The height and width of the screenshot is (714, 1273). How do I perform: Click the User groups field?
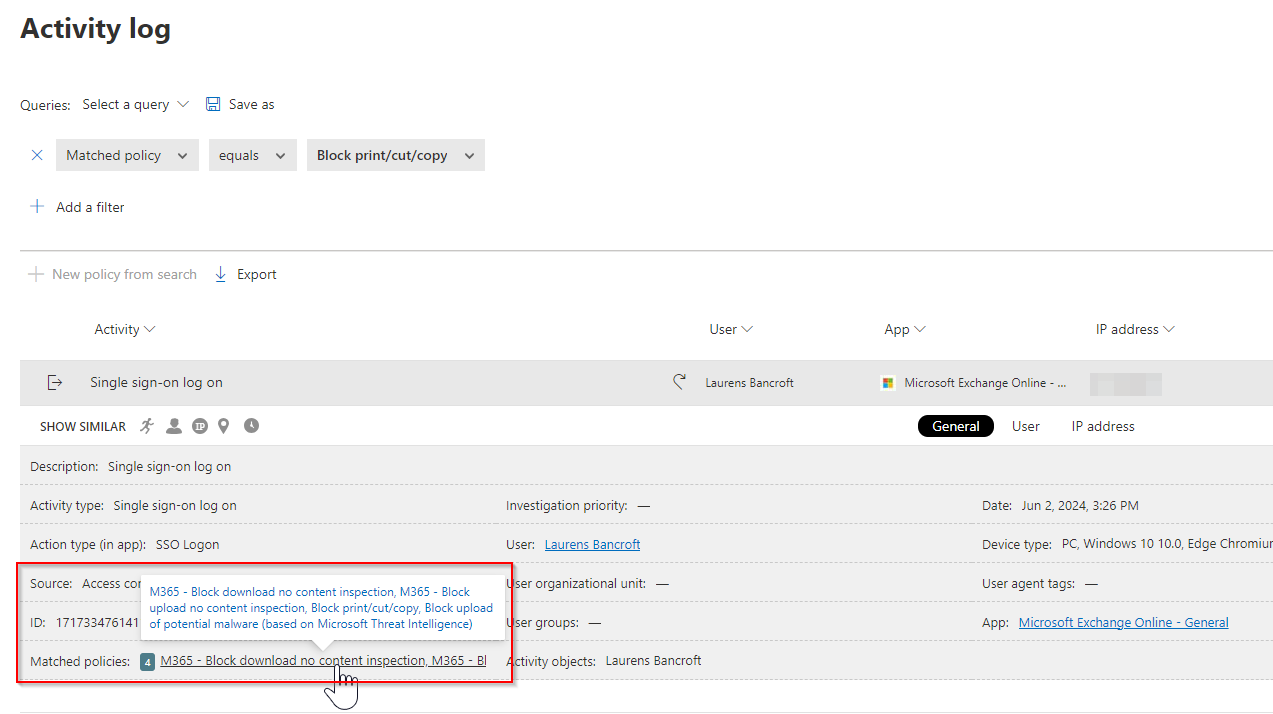coord(554,622)
